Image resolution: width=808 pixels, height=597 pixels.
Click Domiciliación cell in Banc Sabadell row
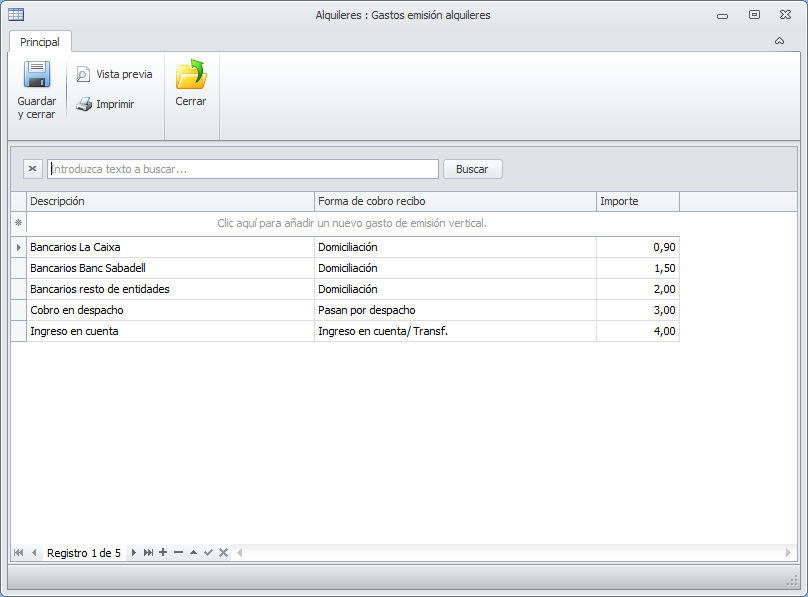[455, 268]
